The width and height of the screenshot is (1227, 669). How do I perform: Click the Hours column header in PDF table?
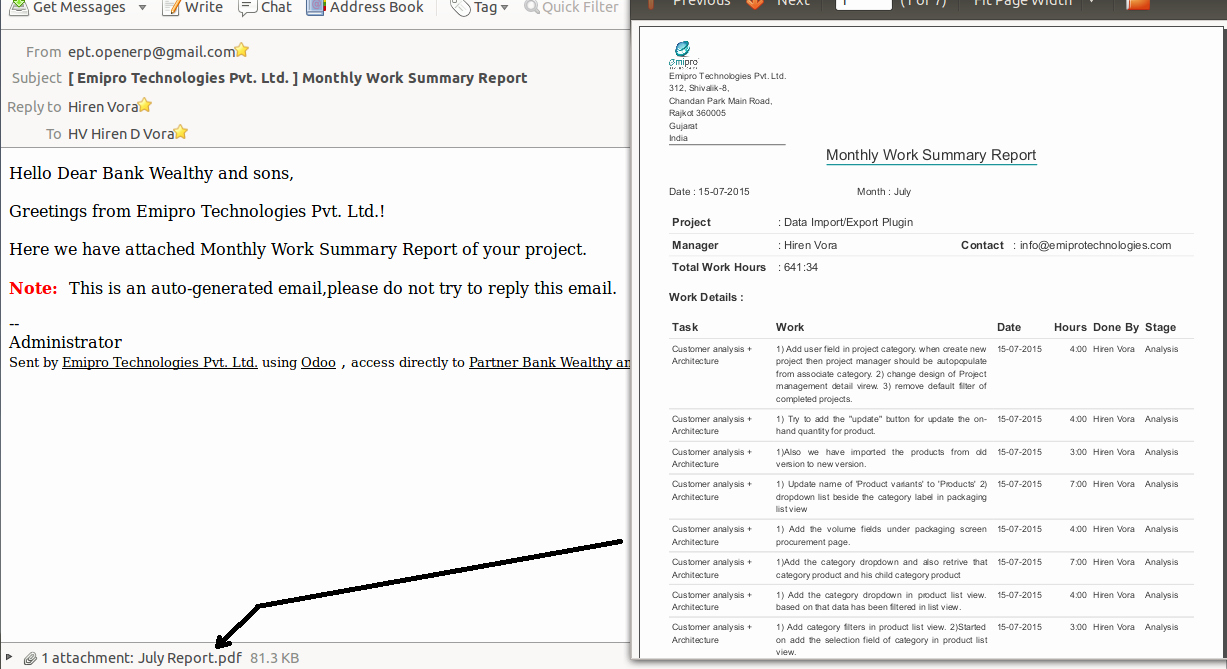click(x=1070, y=327)
